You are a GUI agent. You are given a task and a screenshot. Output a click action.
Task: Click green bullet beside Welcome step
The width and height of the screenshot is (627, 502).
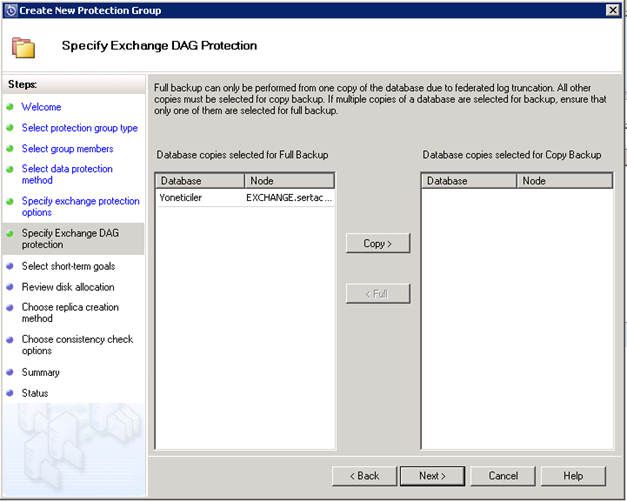[10, 107]
